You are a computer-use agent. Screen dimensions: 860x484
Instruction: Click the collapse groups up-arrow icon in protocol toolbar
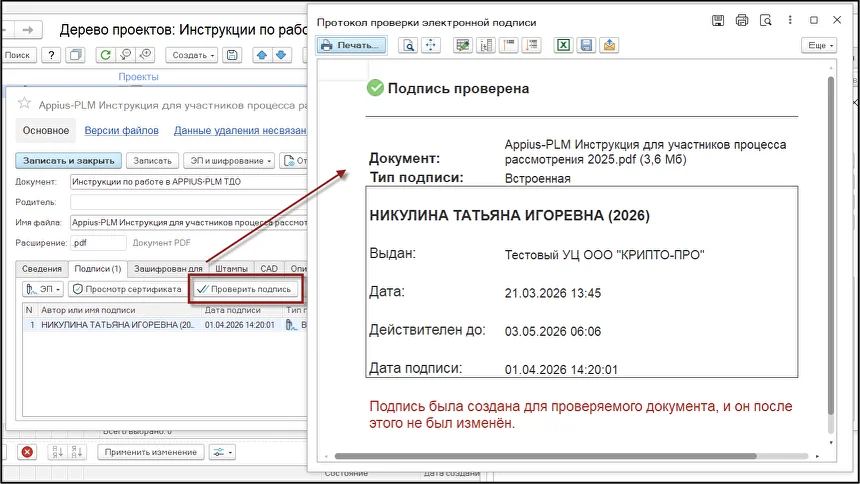click(509, 45)
